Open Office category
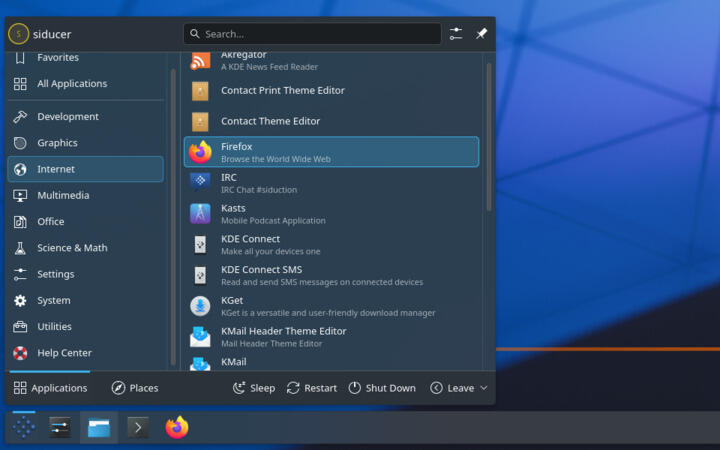 tap(85, 221)
